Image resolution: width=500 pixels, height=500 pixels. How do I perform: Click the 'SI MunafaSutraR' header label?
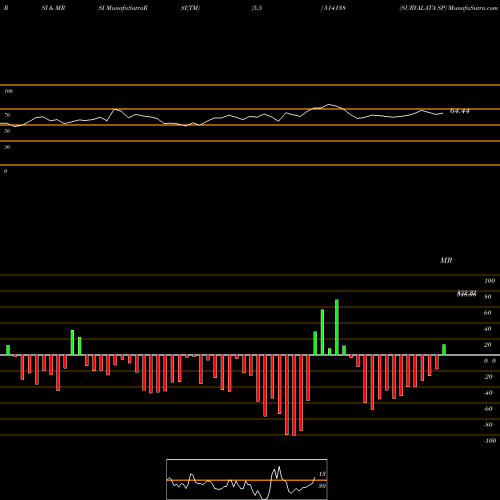pos(123,8)
